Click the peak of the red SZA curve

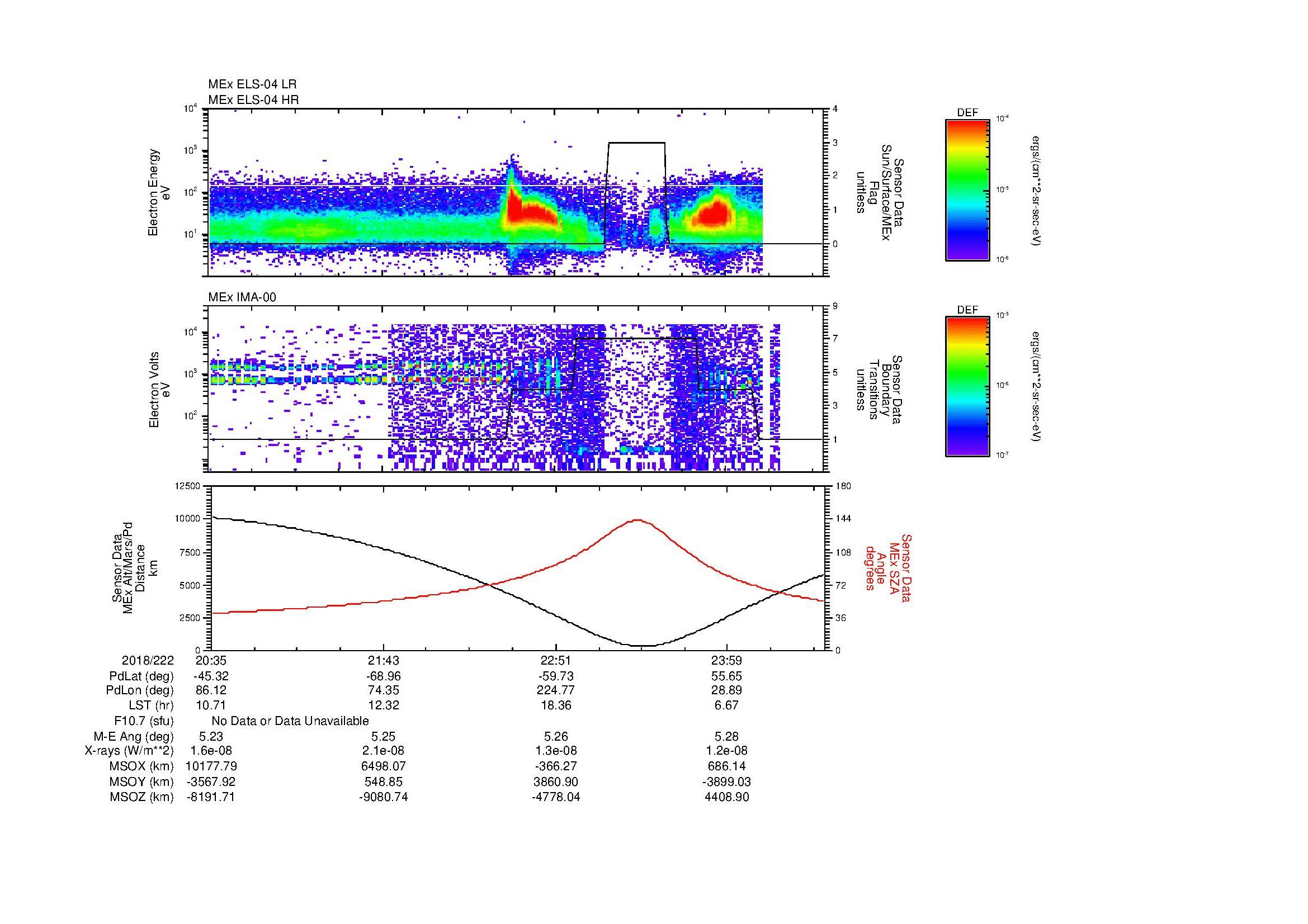[x=638, y=520]
